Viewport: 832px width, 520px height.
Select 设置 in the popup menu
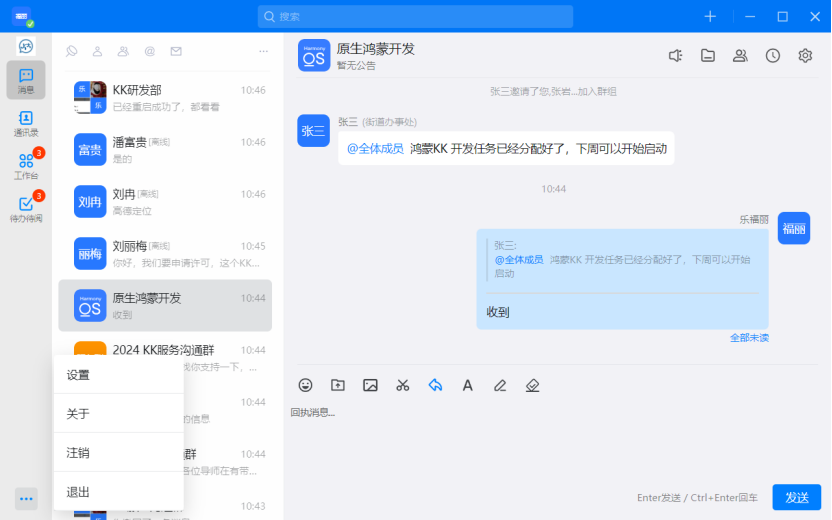(x=119, y=375)
